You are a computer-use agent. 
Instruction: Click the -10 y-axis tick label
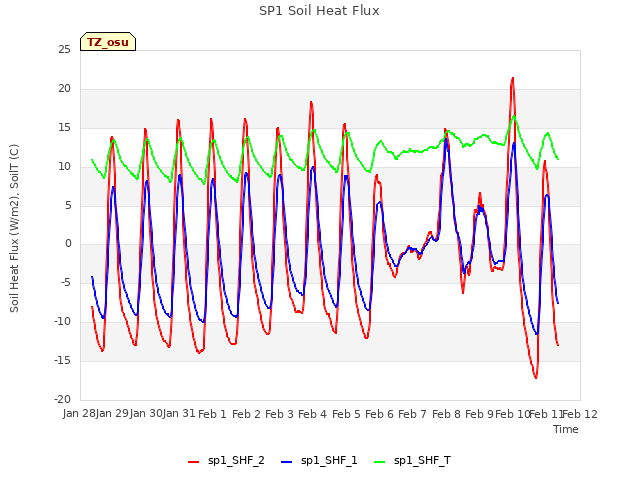coord(62,322)
